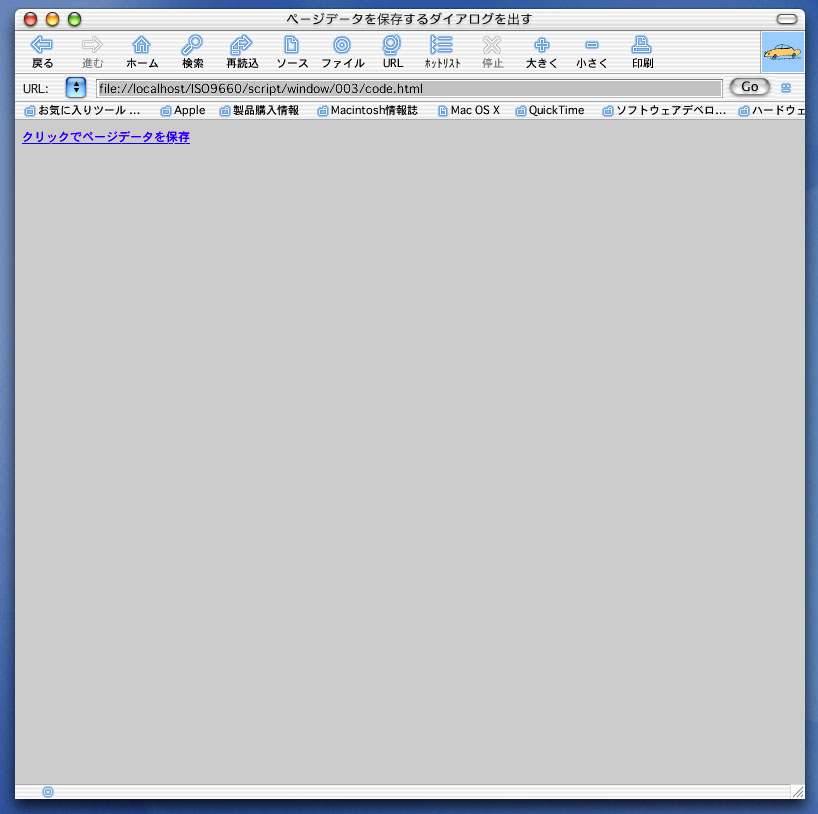Viewport: 818px width, 814px height.
Task: Open お気に入りツール bookmark folder
Action: tap(82, 110)
